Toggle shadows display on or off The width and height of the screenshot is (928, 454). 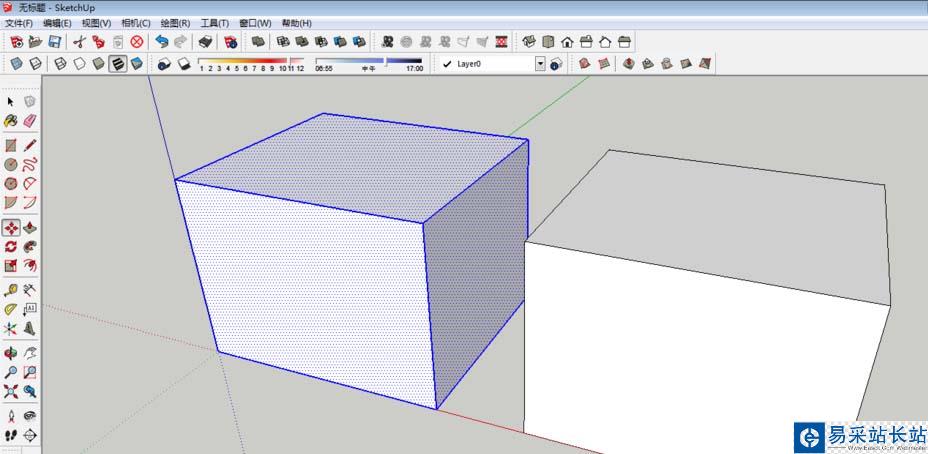183,63
